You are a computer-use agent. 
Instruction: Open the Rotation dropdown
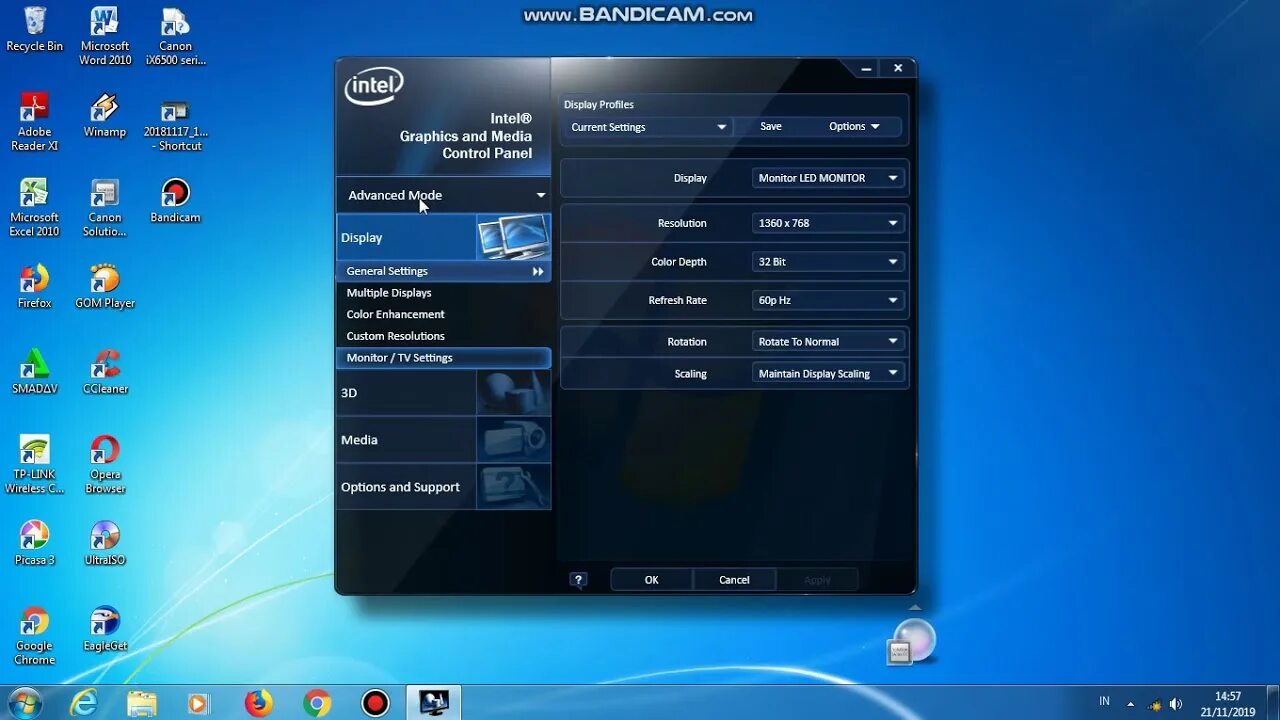pyautogui.click(x=828, y=342)
